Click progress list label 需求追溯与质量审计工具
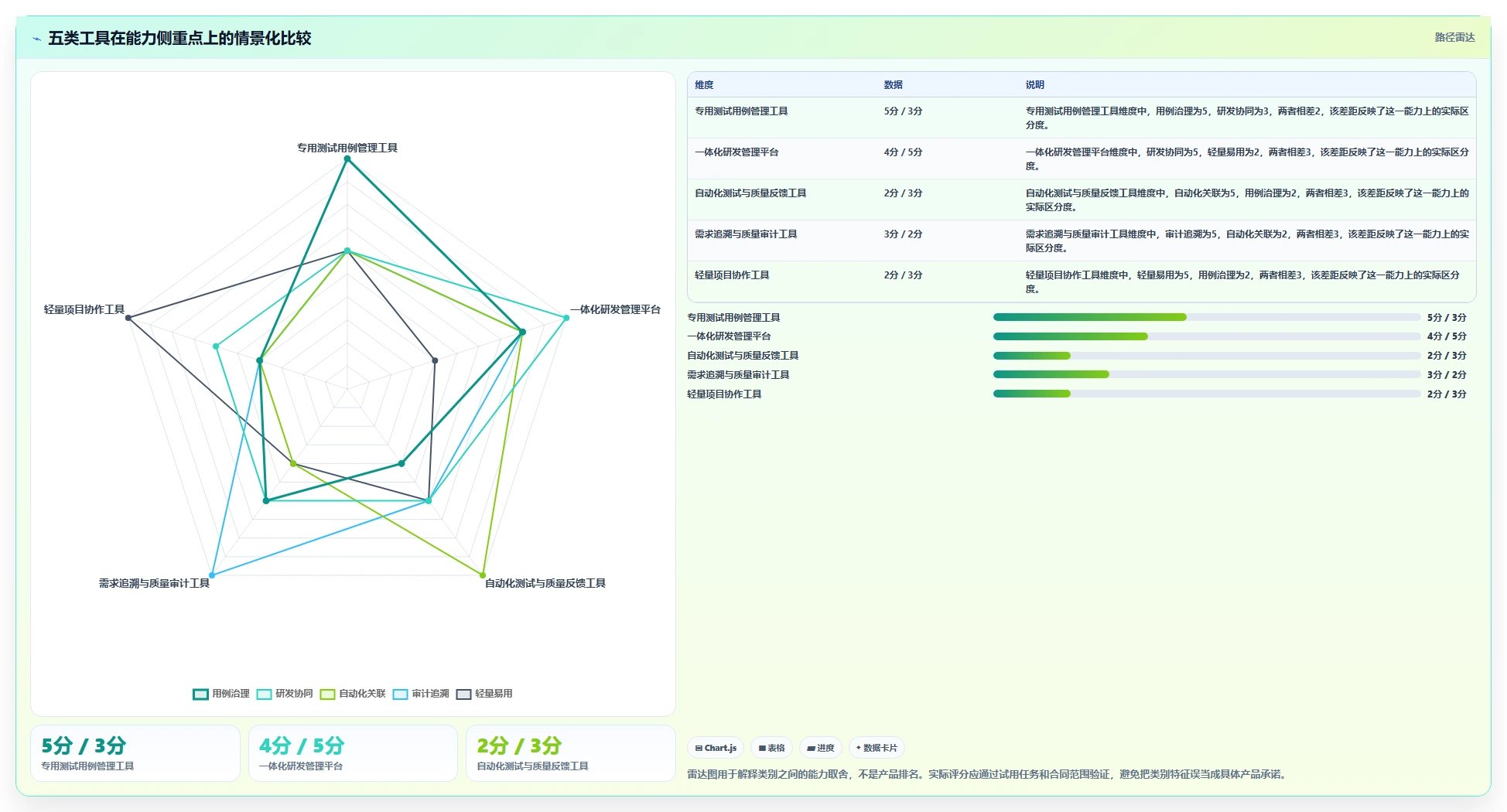1507x812 pixels. click(738, 375)
